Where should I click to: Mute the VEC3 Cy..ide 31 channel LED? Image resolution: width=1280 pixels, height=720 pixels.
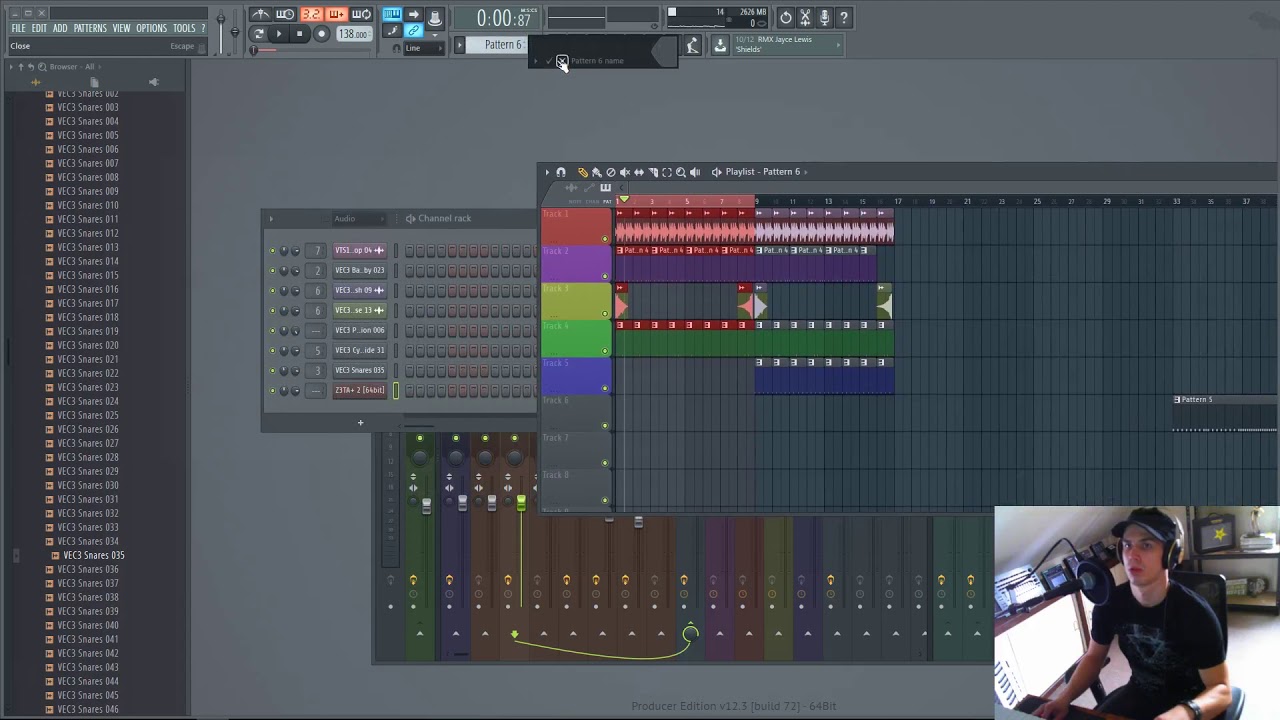[272, 350]
